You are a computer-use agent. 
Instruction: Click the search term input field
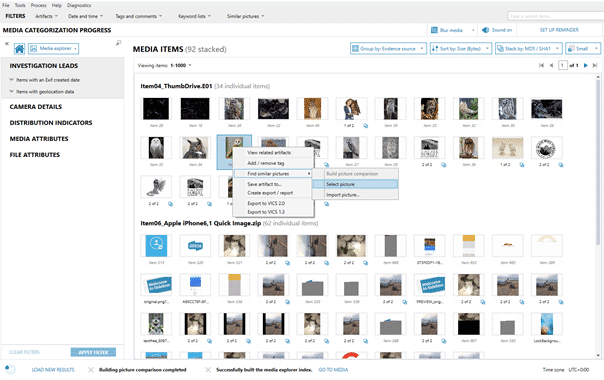tap(555, 16)
